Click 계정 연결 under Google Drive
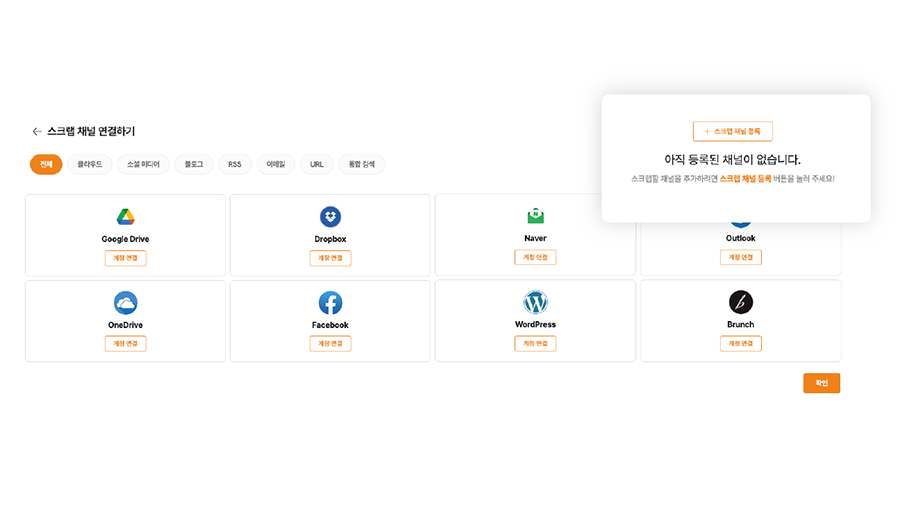This screenshot has height=530, width=900. point(125,258)
